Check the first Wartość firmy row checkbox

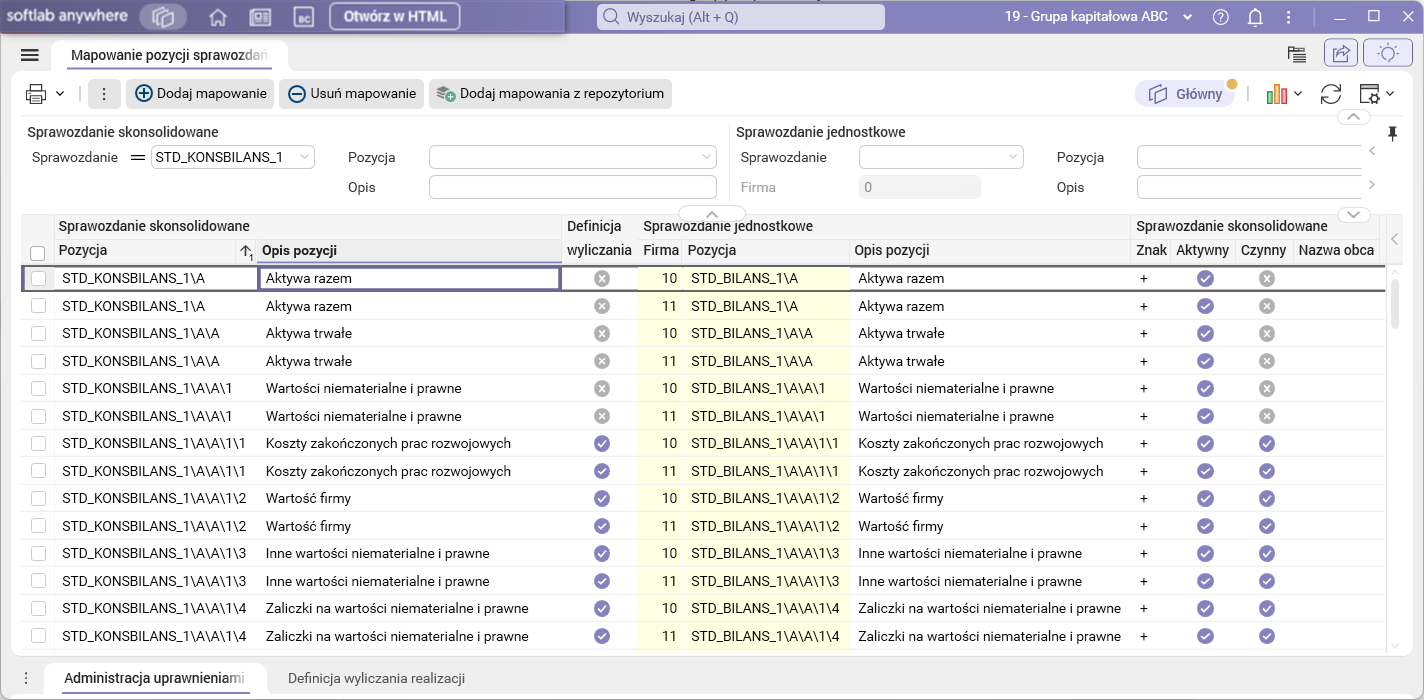[x=39, y=498]
